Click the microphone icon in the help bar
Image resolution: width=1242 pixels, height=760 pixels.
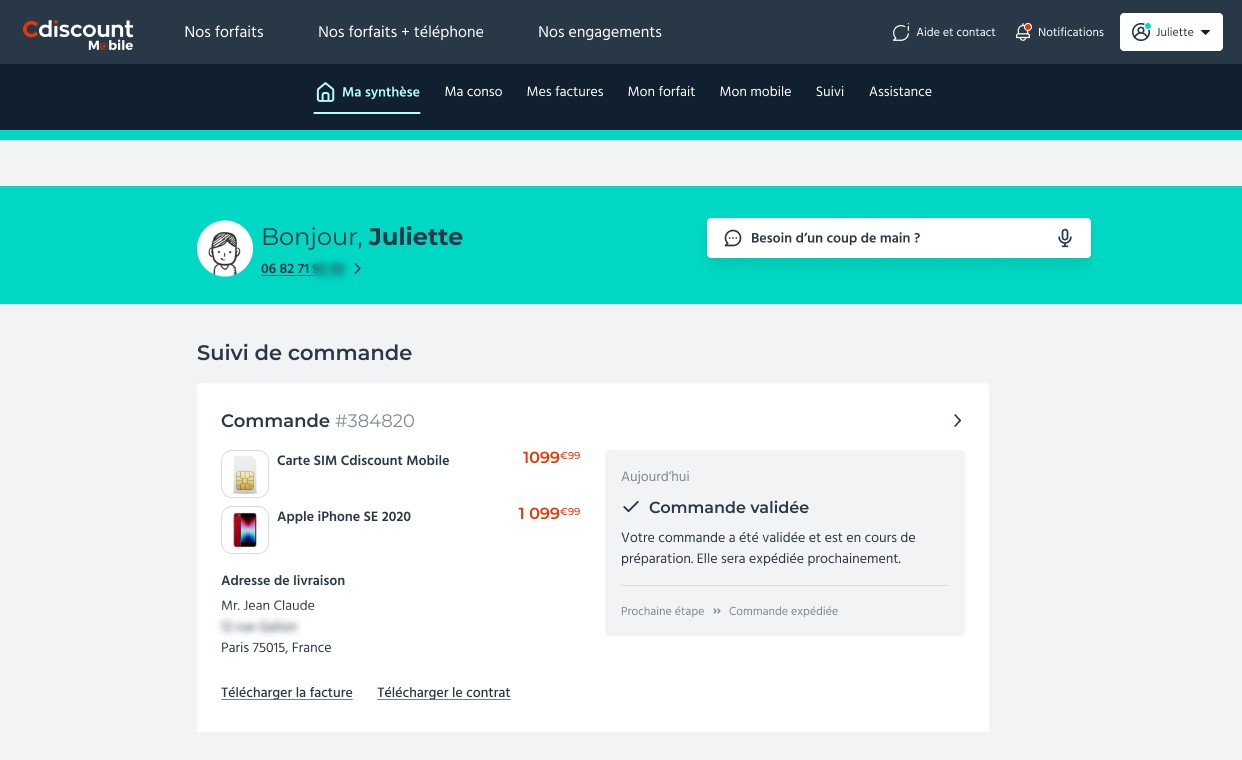pyautogui.click(x=1064, y=238)
